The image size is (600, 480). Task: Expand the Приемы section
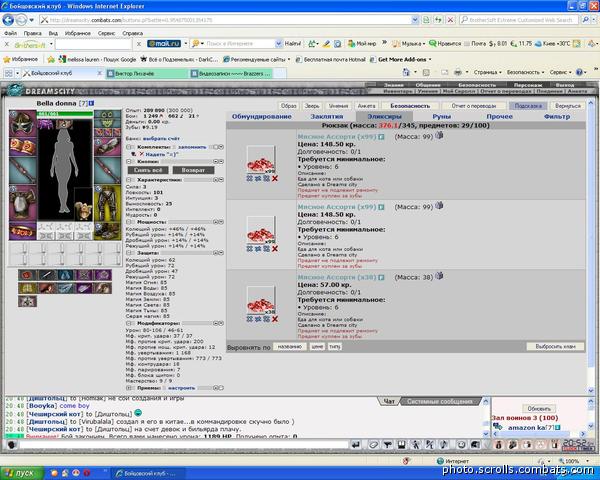click(130, 388)
